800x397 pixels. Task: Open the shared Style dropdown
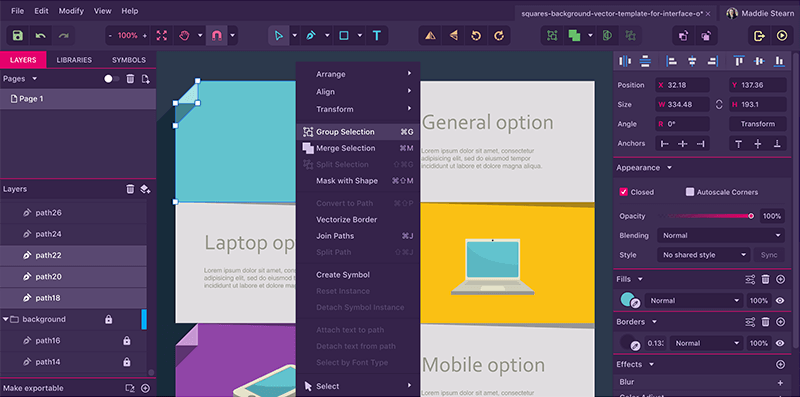[704, 255]
